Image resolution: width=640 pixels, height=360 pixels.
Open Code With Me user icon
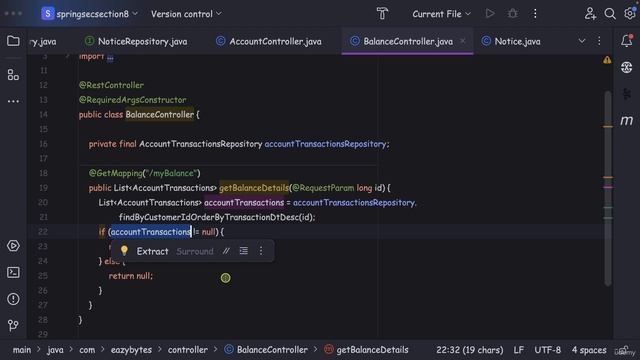tap(590, 14)
